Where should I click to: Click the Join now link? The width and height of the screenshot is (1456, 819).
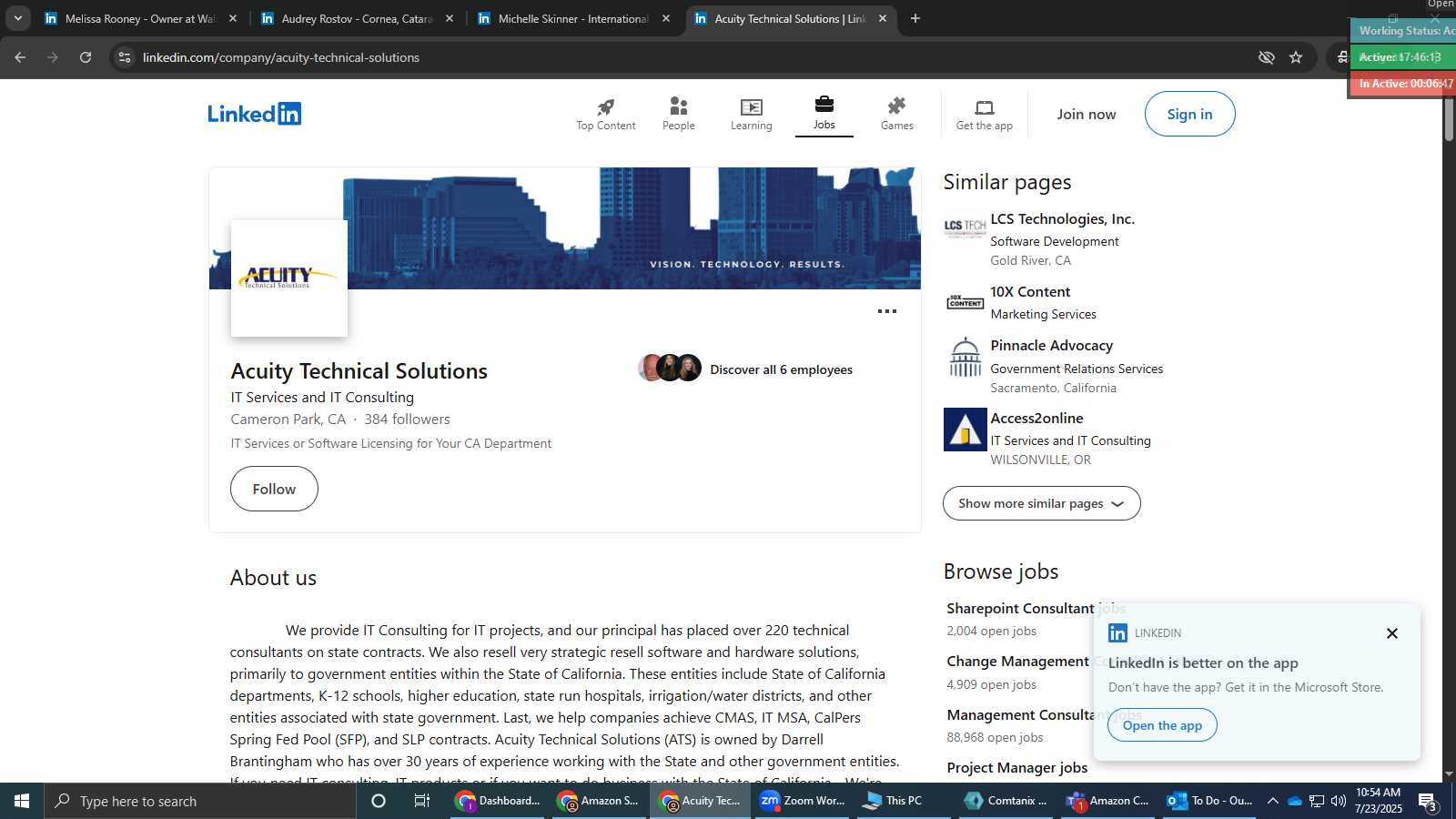coord(1086,114)
